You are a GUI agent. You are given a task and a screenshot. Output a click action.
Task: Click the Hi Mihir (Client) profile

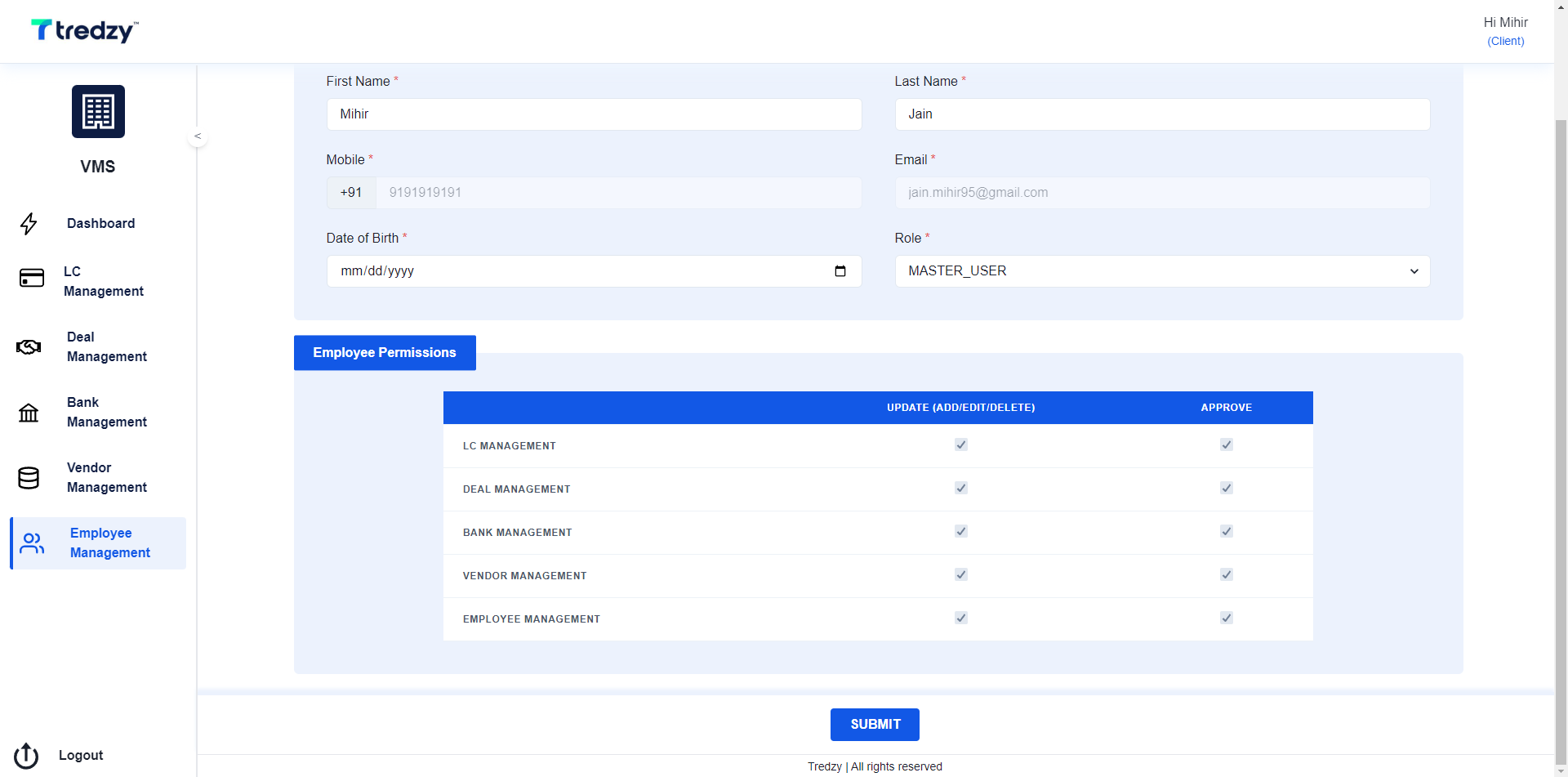(1505, 31)
